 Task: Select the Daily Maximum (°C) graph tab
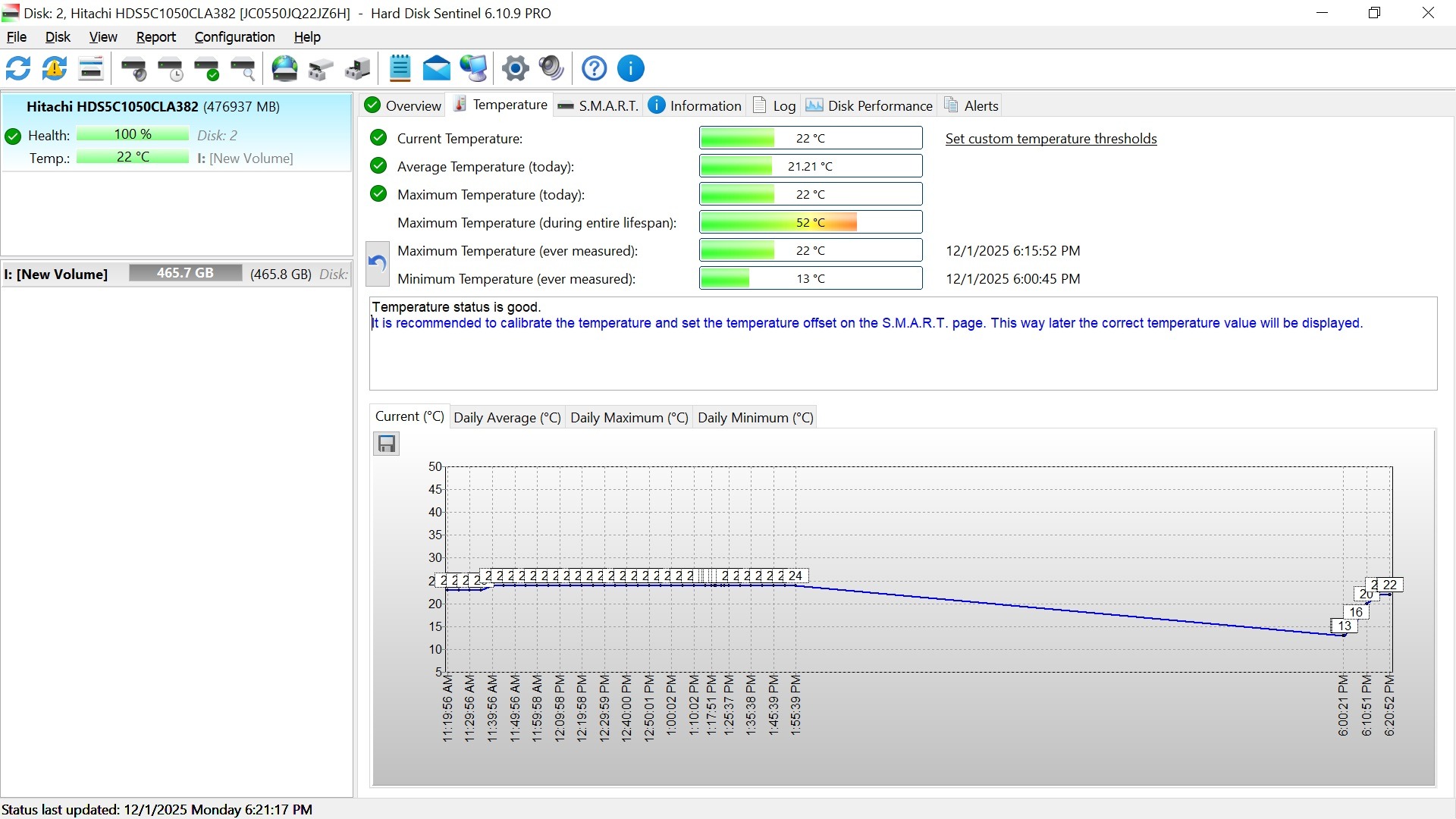coord(629,418)
